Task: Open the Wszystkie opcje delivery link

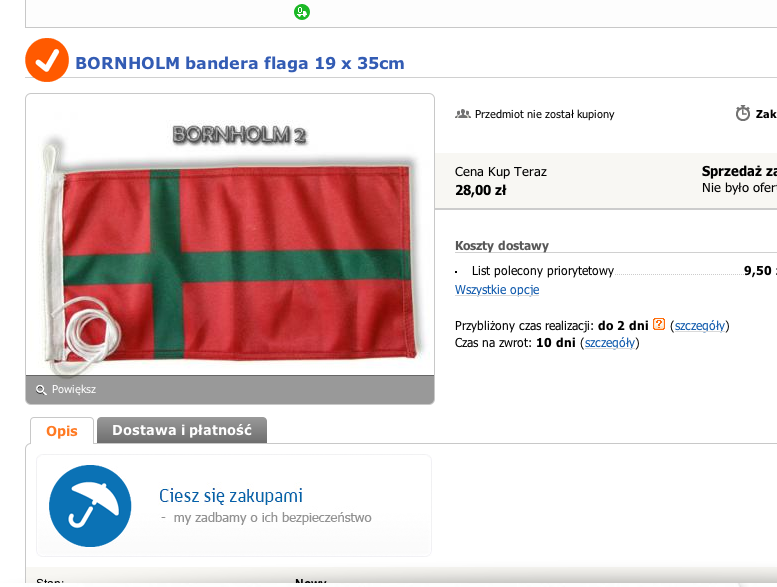Action: click(x=497, y=290)
